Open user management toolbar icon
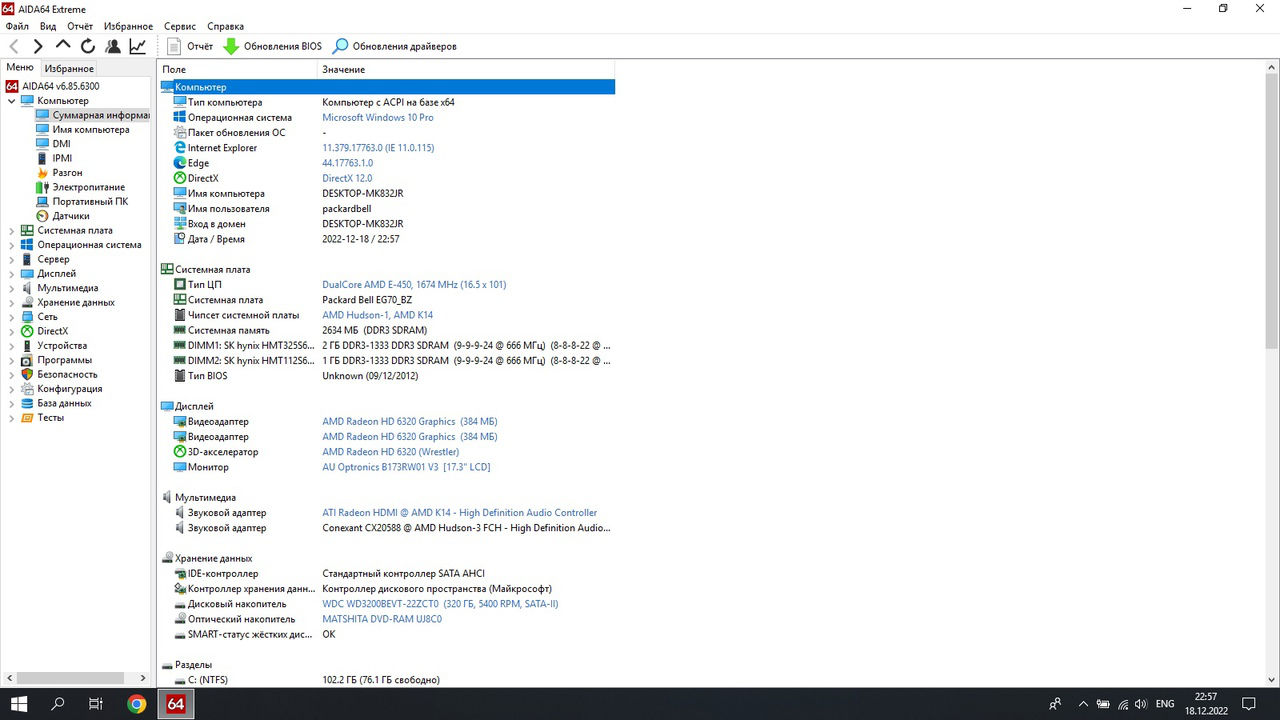Screen dimensions: 1280x720 coord(113,46)
